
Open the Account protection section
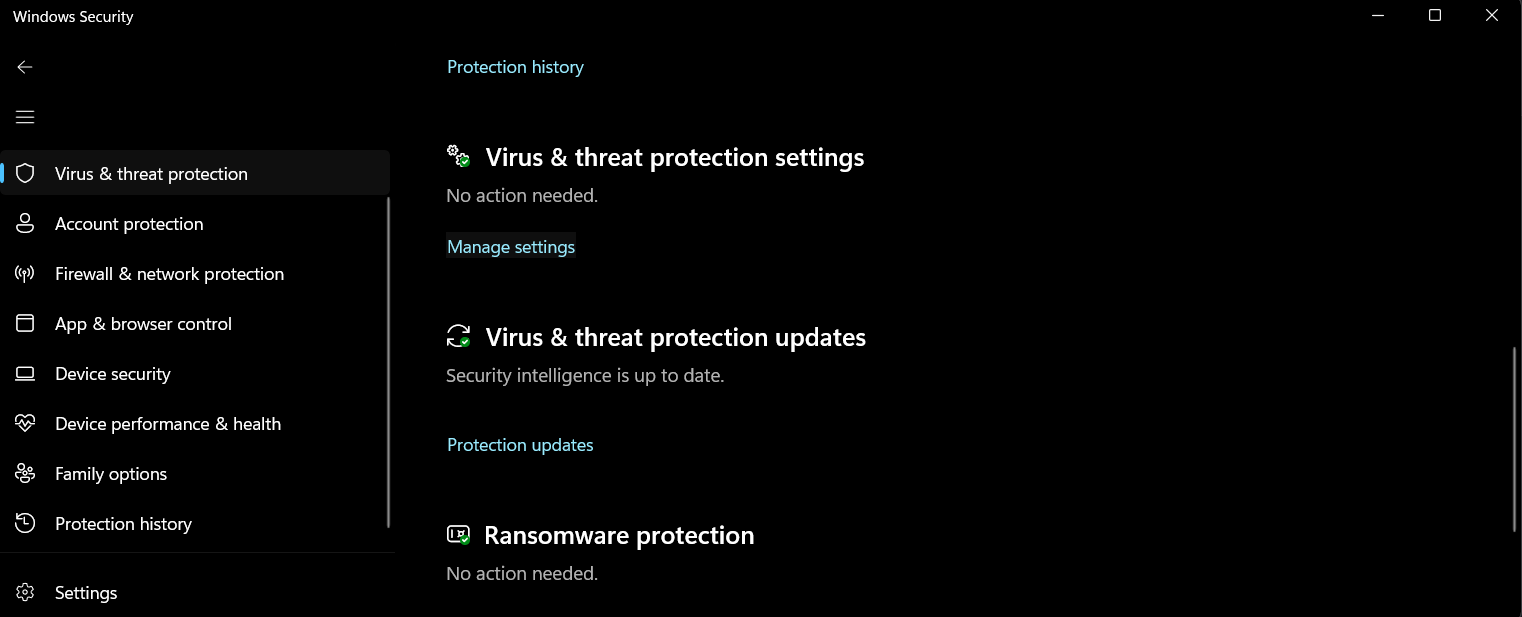point(129,224)
